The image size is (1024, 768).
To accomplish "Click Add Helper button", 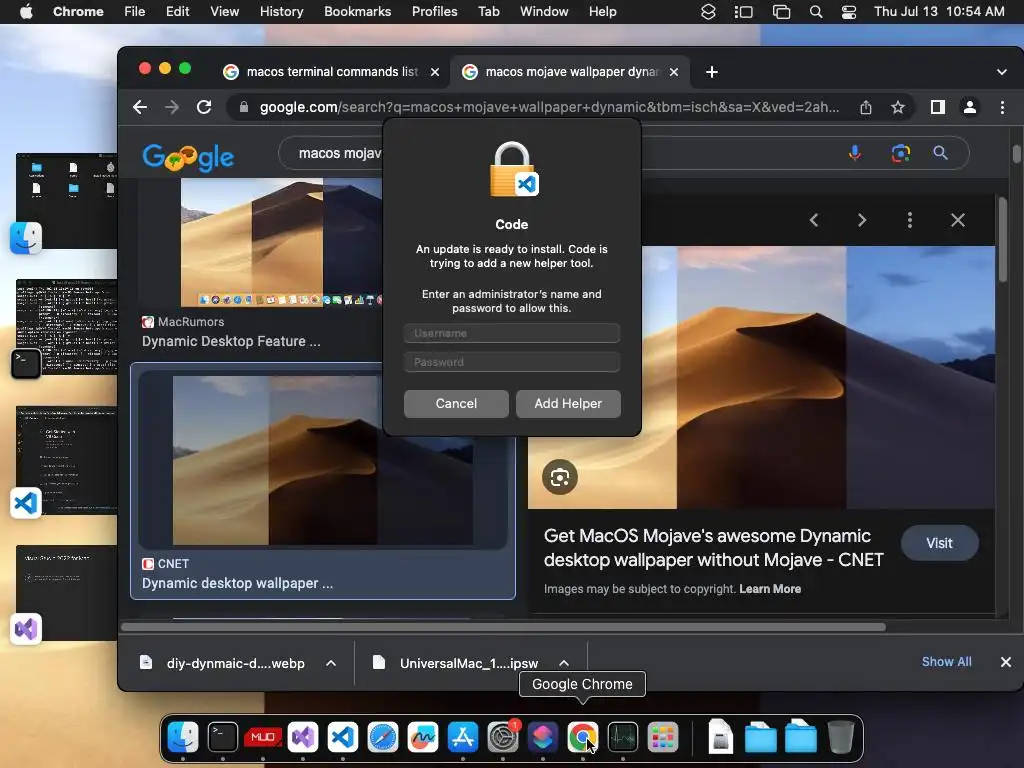I will [x=568, y=404].
